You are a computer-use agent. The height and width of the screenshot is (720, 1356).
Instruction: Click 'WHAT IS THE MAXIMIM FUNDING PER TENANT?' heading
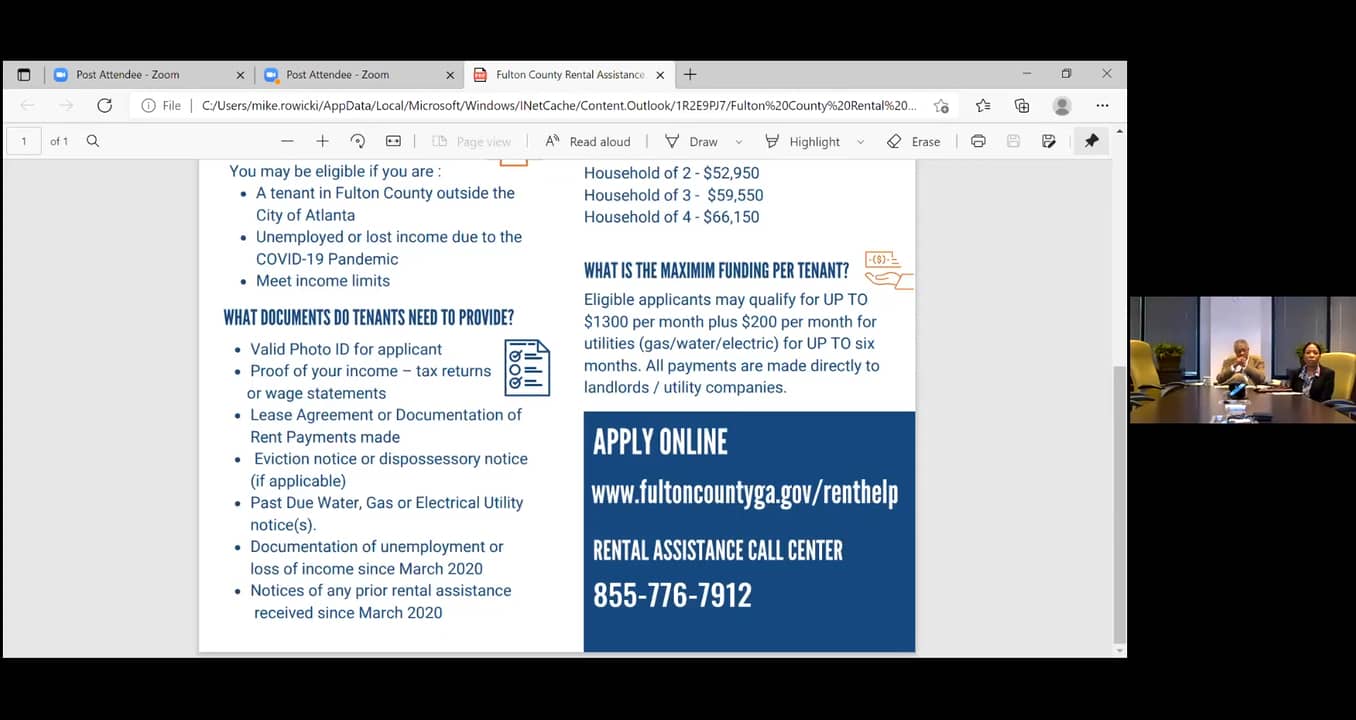[717, 270]
